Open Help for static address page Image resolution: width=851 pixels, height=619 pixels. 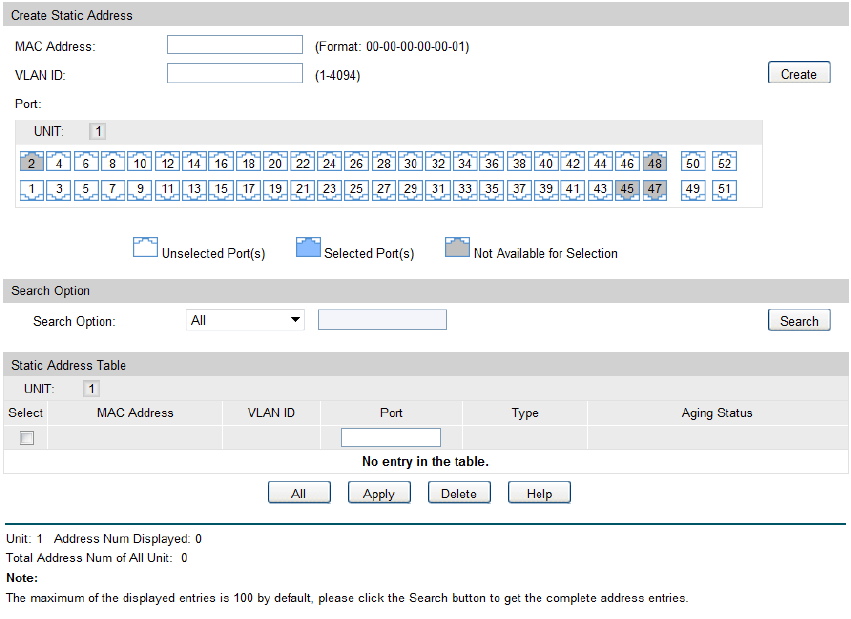click(539, 493)
